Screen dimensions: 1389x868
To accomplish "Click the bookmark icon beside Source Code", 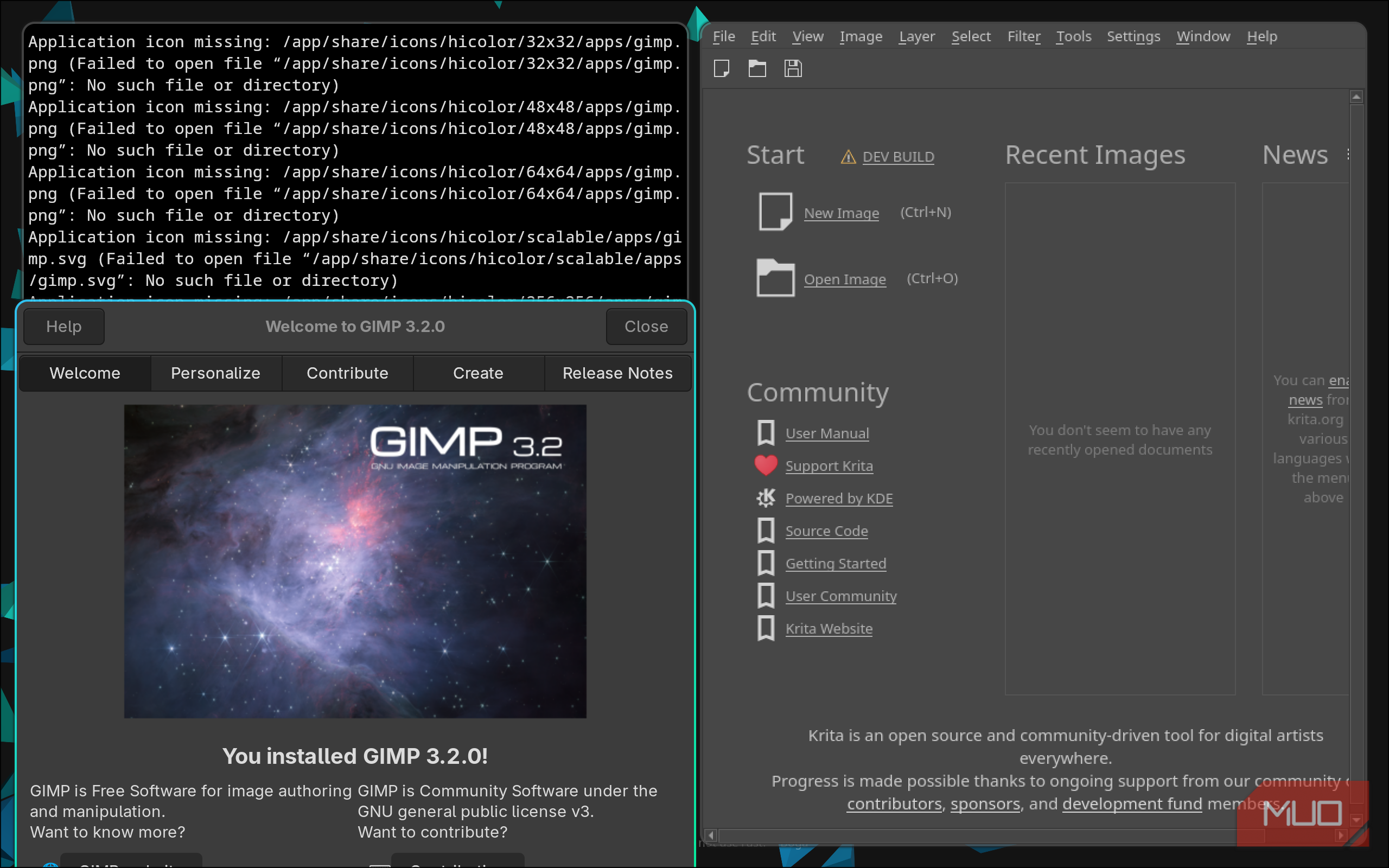I will [x=766, y=531].
